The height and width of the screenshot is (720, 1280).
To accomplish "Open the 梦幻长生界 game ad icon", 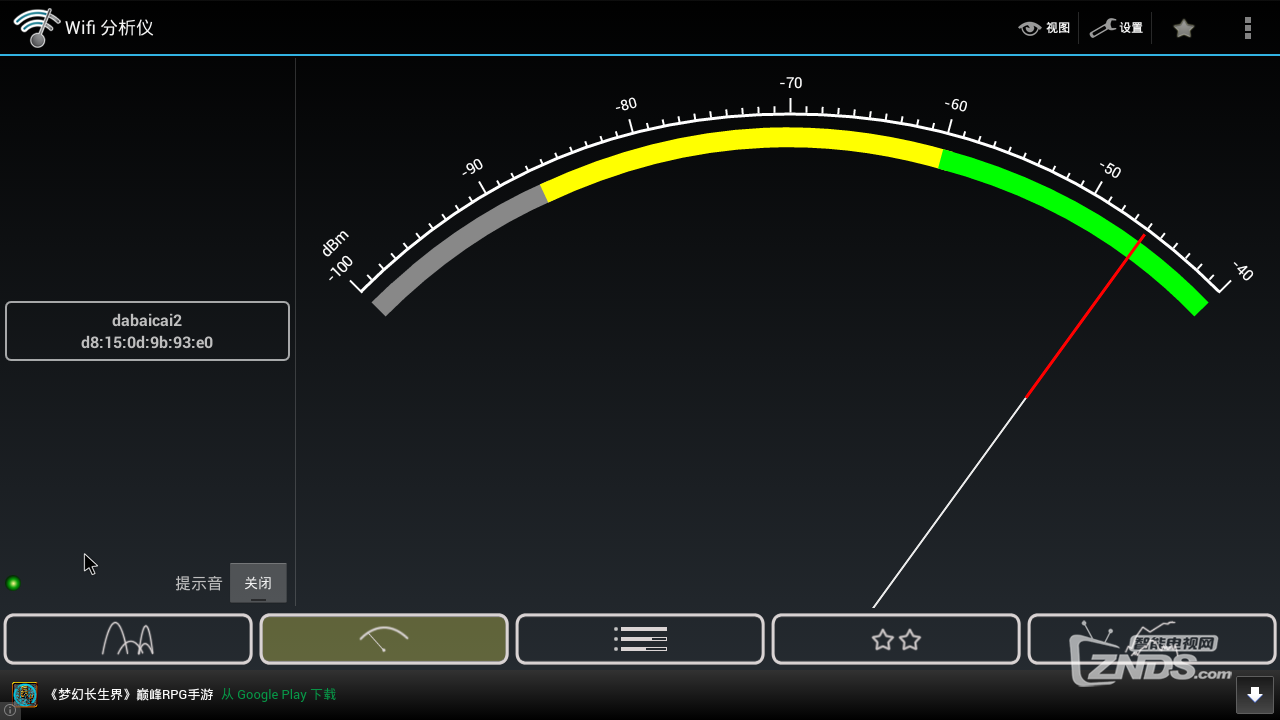I will coord(25,694).
